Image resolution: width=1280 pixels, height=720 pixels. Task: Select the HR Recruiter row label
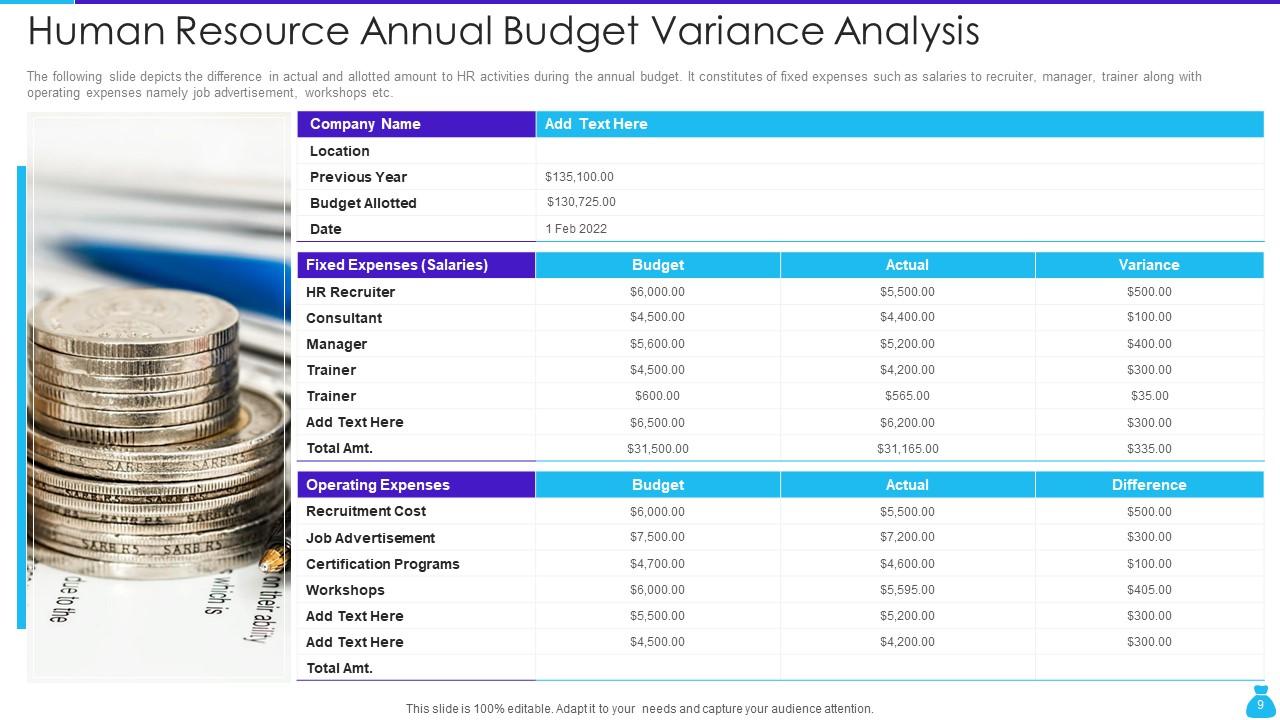tap(351, 292)
